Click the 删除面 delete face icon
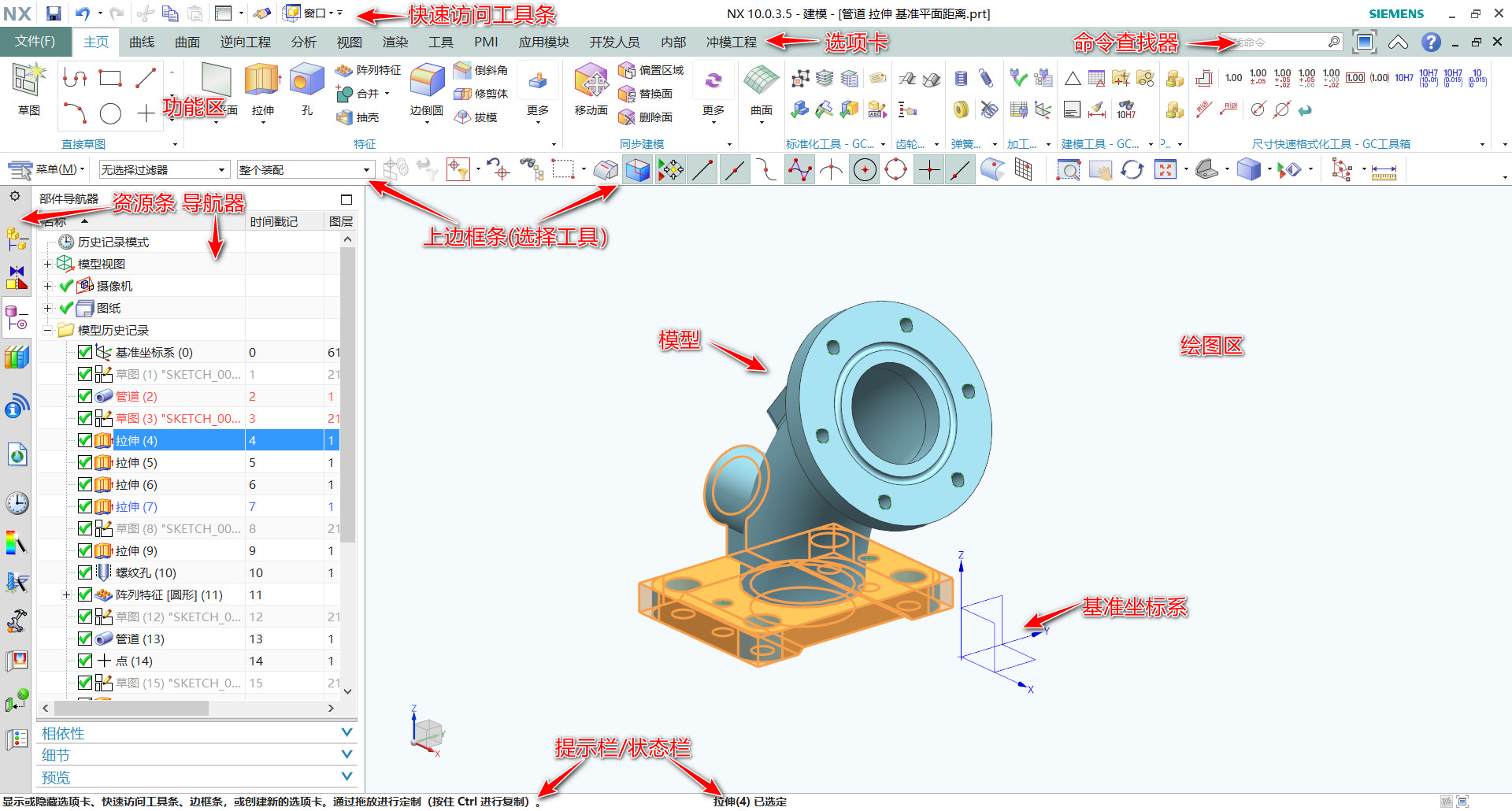Screen dimensions: 1512x811 tap(627, 117)
